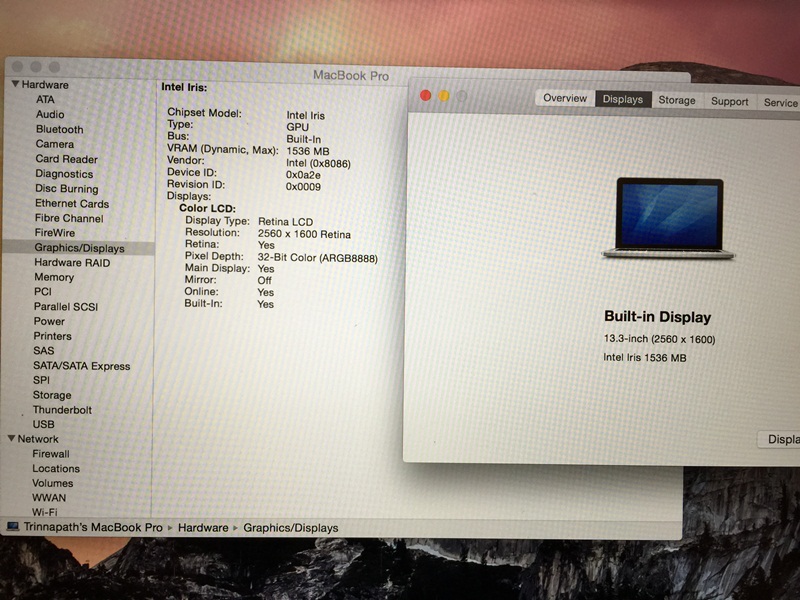Select PCI in the Hardware list

point(43,292)
